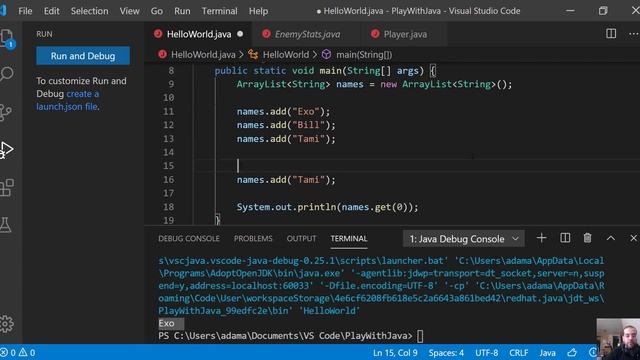The image size is (640, 360).
Task: Click the Exo output in terminal
Action: (x=167, y=323)
